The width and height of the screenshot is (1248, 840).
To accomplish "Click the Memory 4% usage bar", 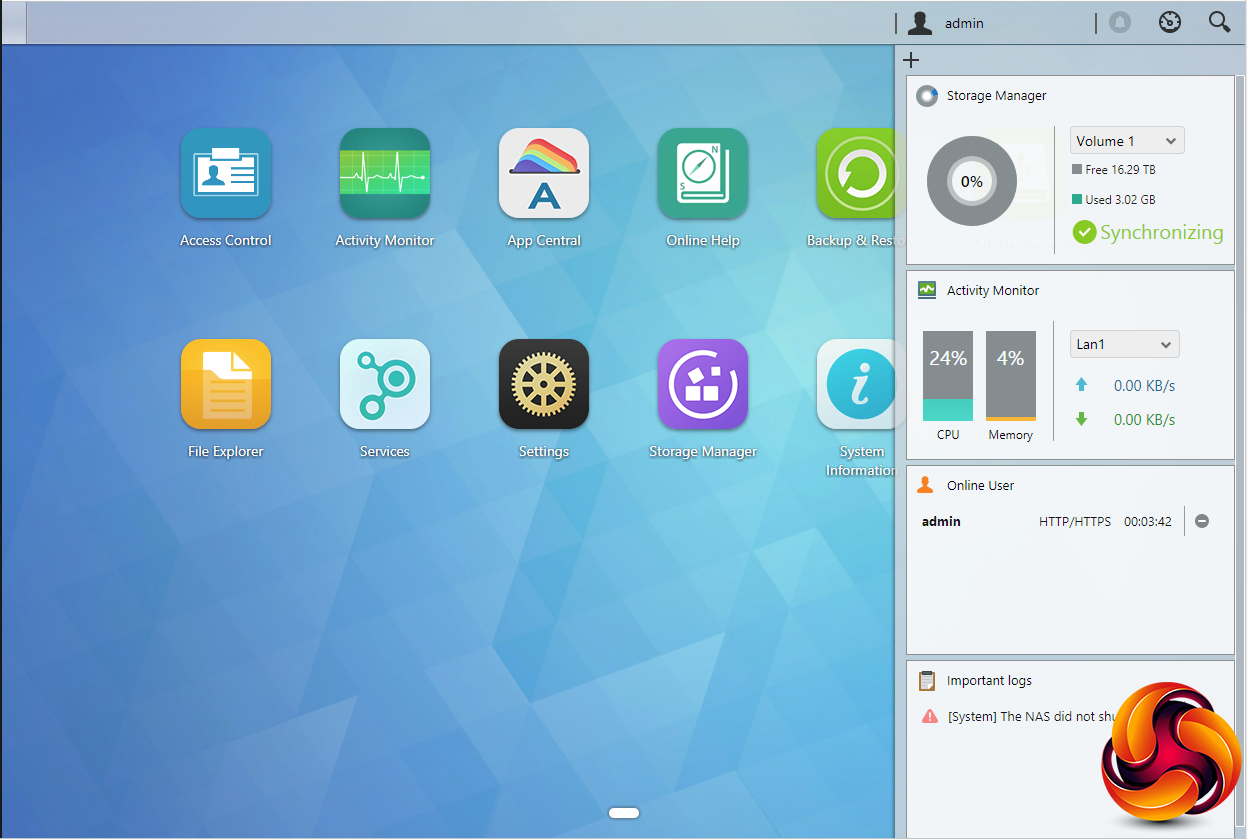I will pyautogui.click(x=1011, y=376).
